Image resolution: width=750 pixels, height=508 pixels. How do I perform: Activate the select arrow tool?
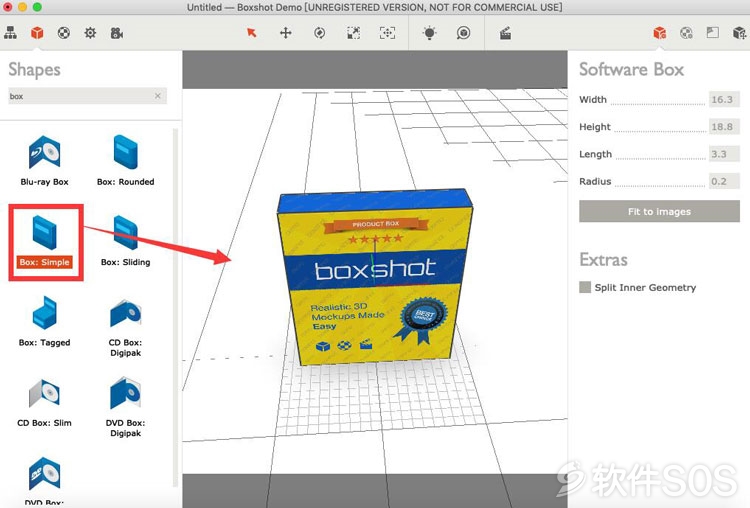252,33
